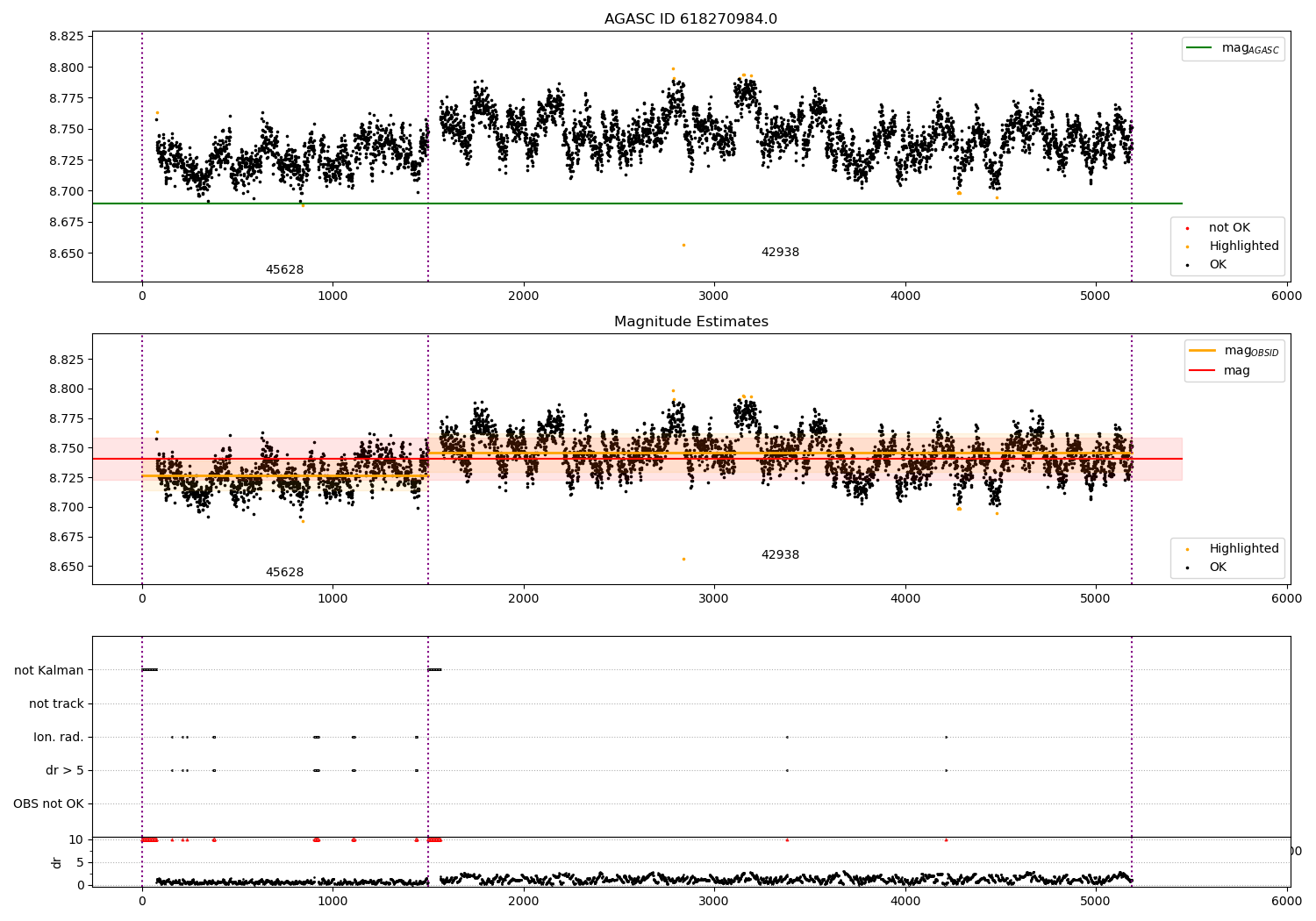The height and width of the screenshot is (921, 1316).
Task: Click x-tick 3000 under the AGASC plot
Action: coord(714,296)
